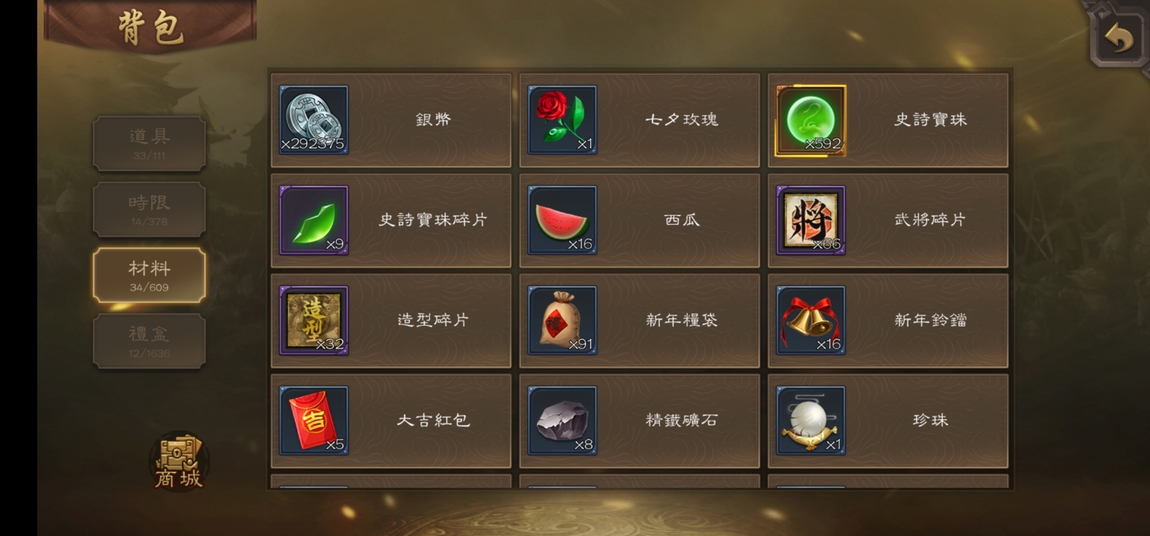This screenshot has height=536, width=1150.
Task: Tap the 精鐵礦石 iron ore icon
Action: pos(563,421)
